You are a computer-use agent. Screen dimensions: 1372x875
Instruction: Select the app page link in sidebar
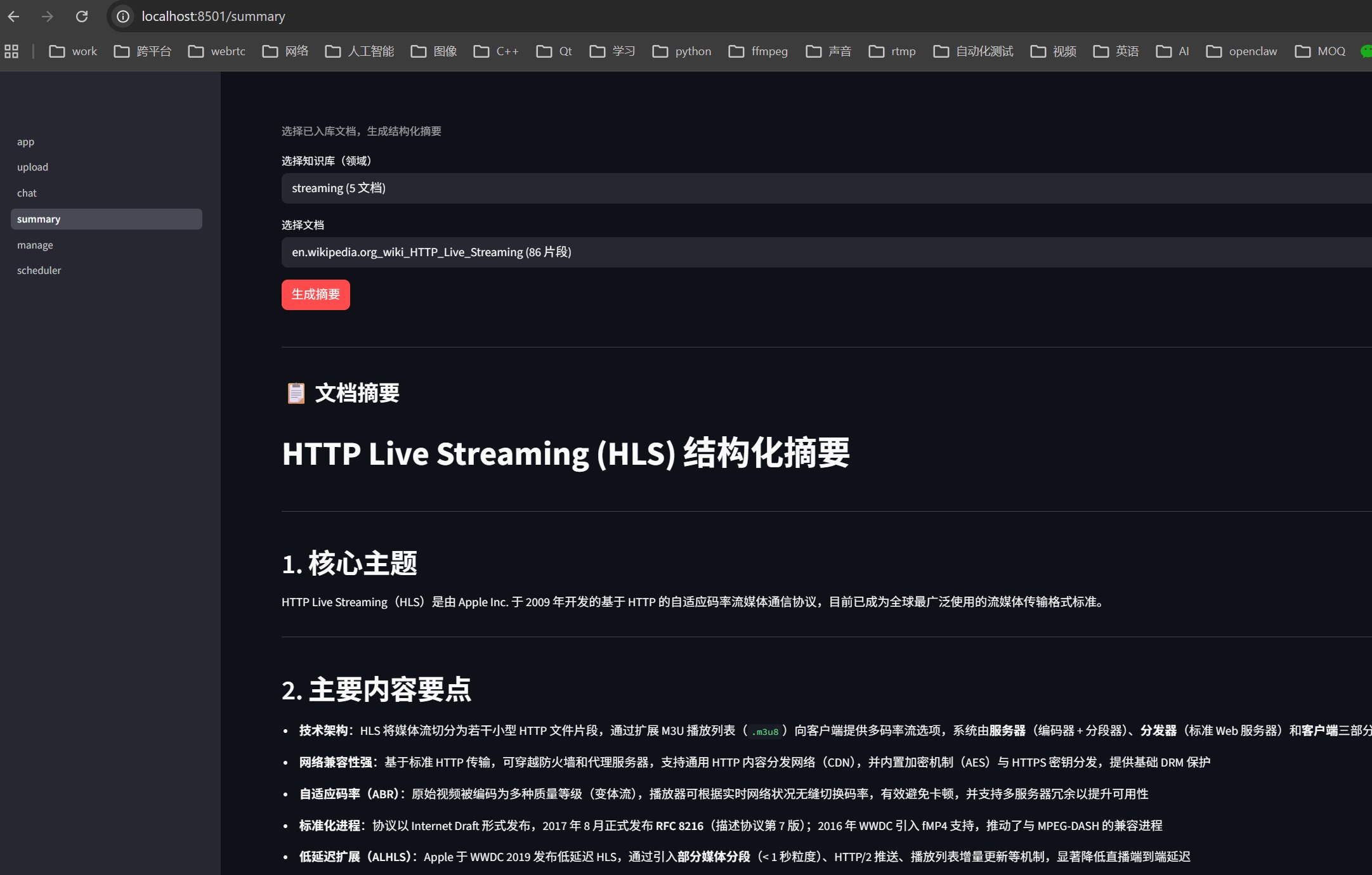[x=25, y=142]
